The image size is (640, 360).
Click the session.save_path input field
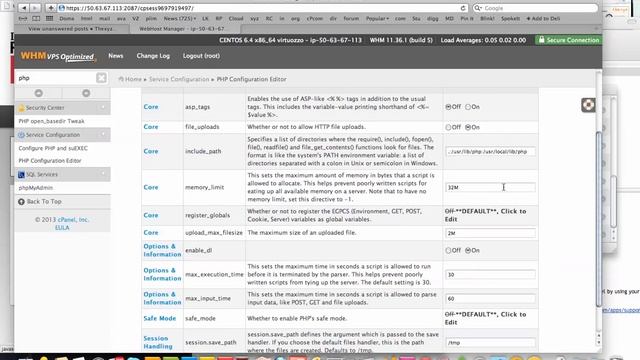tap(490, 343)
